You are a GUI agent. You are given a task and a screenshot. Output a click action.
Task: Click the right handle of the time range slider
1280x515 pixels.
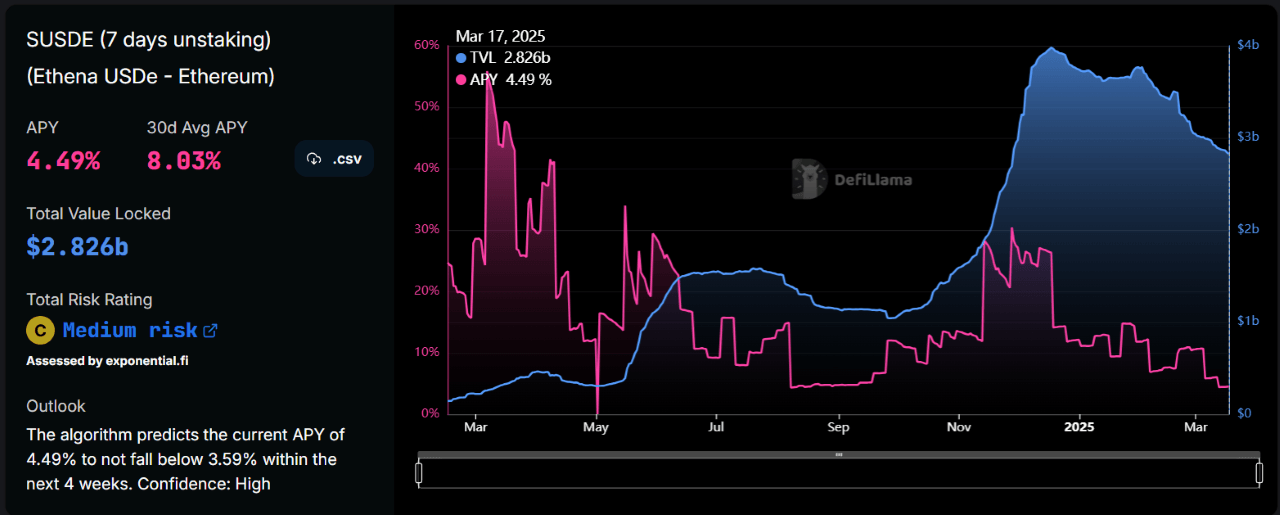click(1258, 472)
